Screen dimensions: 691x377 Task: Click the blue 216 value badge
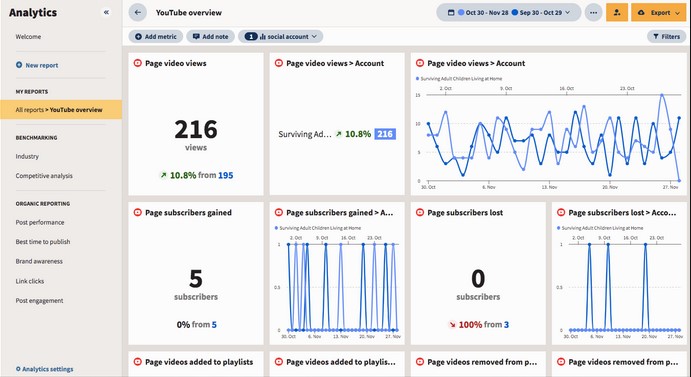point(385,134)
